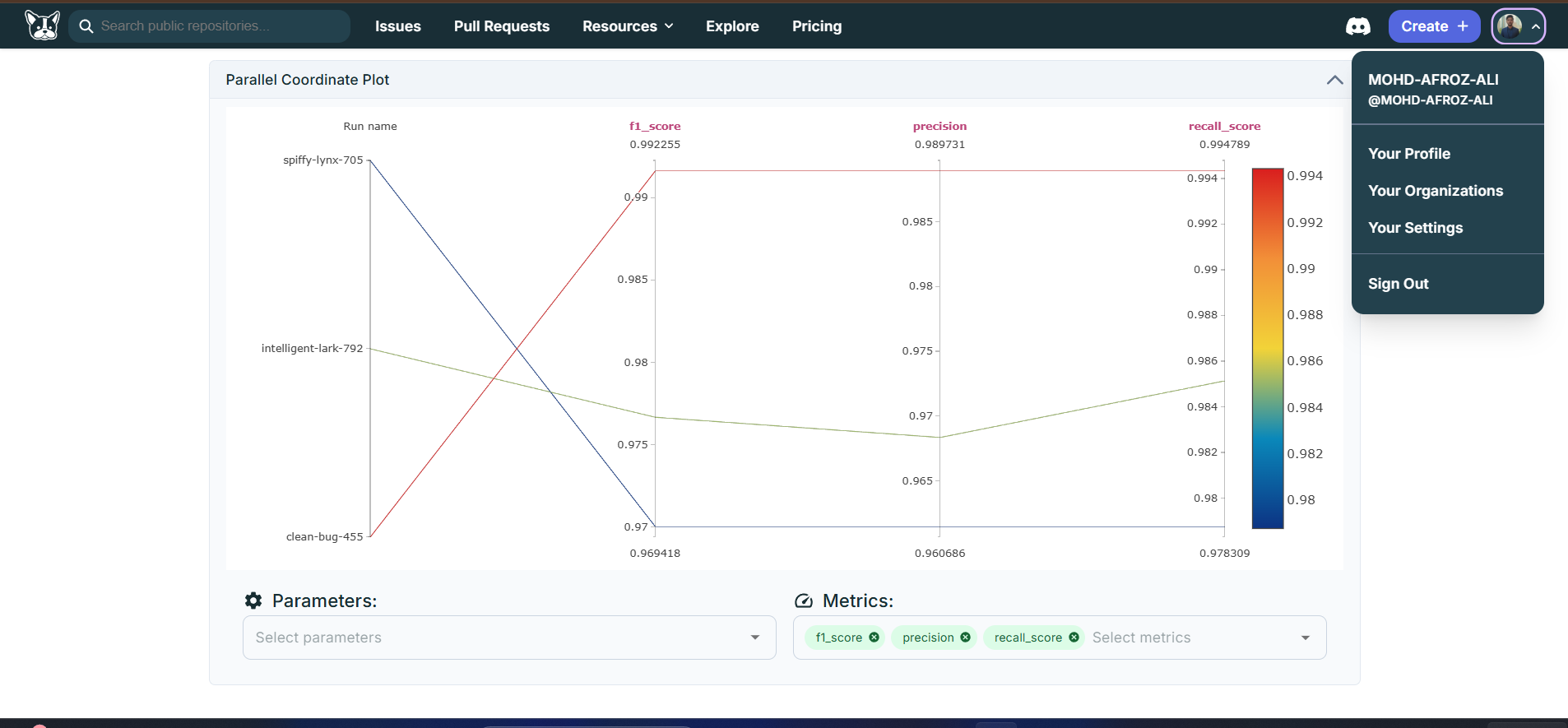Toggle the user avatar menu
Screen dimensions: 1568x728
[1518, 26]
